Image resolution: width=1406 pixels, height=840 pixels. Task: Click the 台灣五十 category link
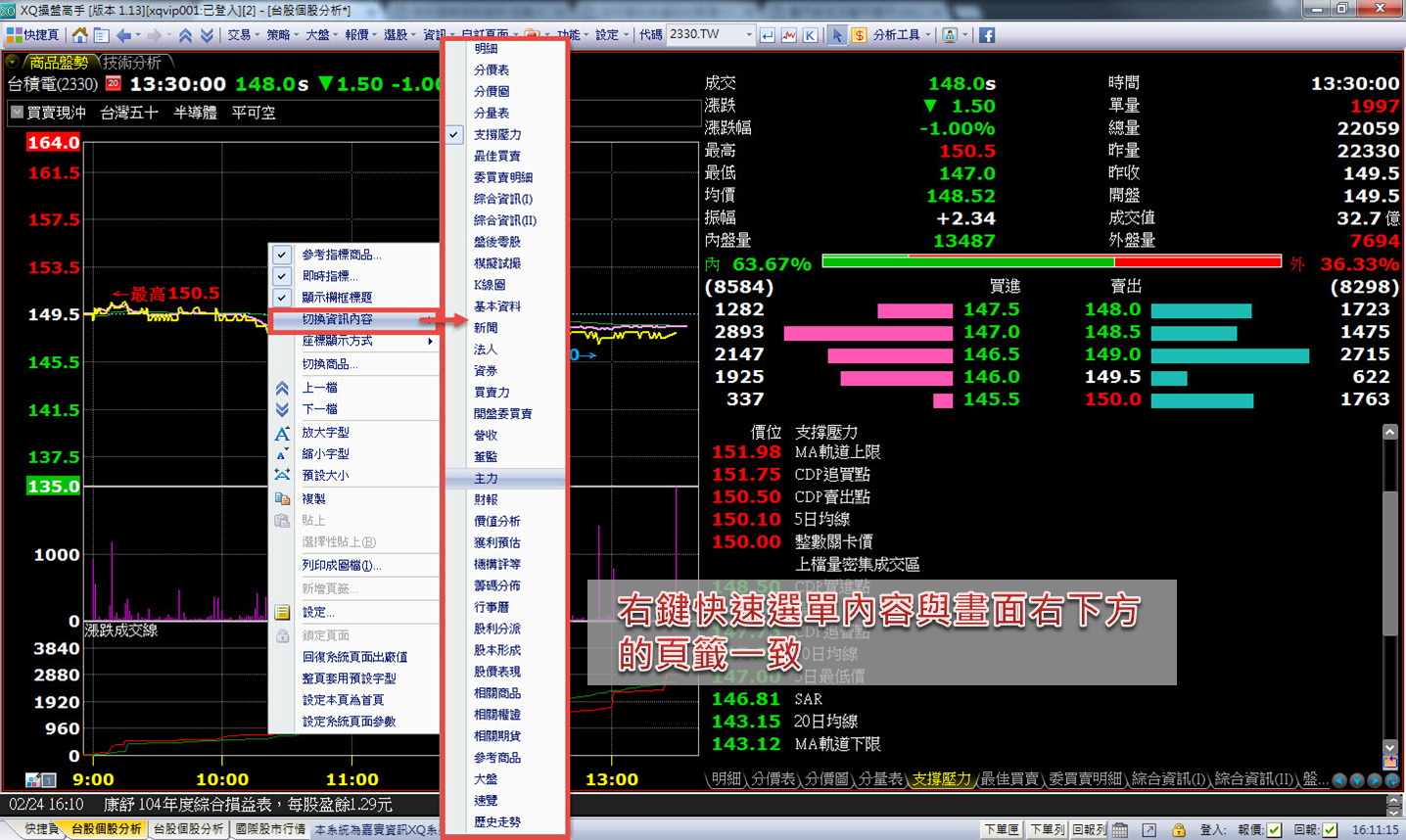129,113
